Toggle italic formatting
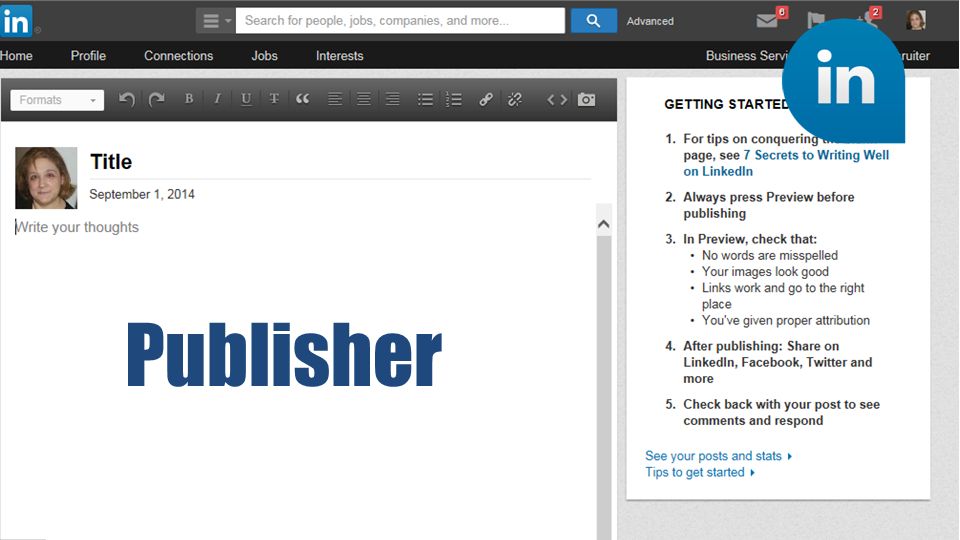This screenshot has height=540, width=960. point(217,99)
